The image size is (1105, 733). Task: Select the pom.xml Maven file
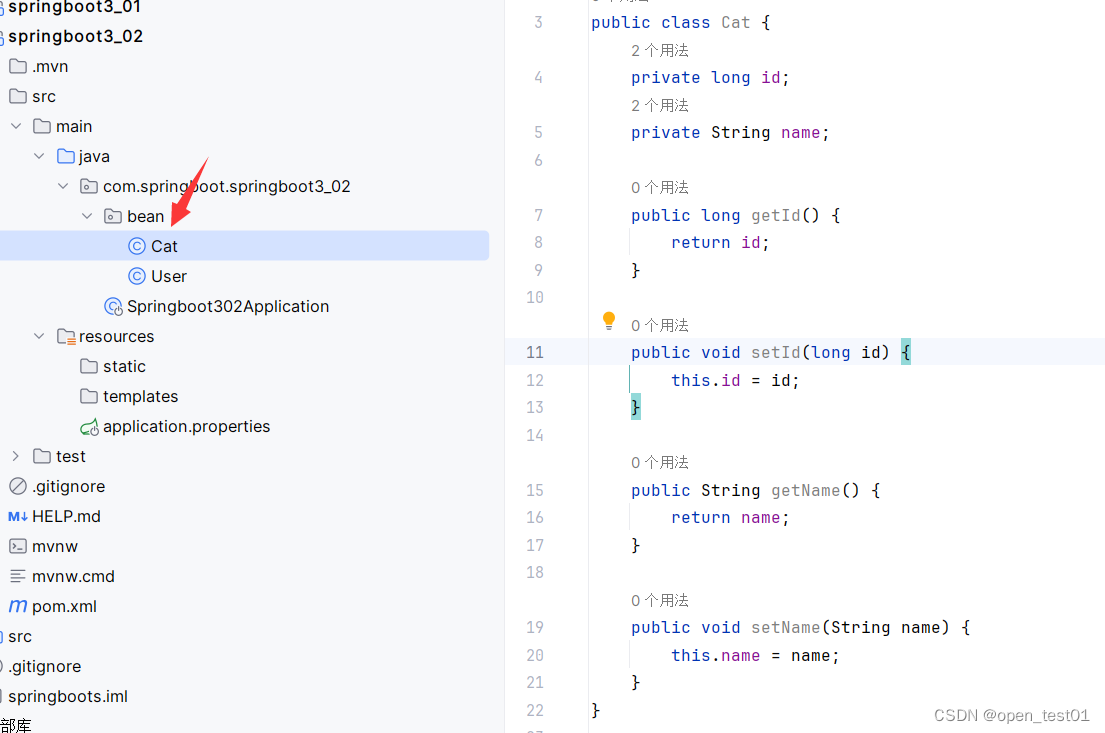point(65,606)
